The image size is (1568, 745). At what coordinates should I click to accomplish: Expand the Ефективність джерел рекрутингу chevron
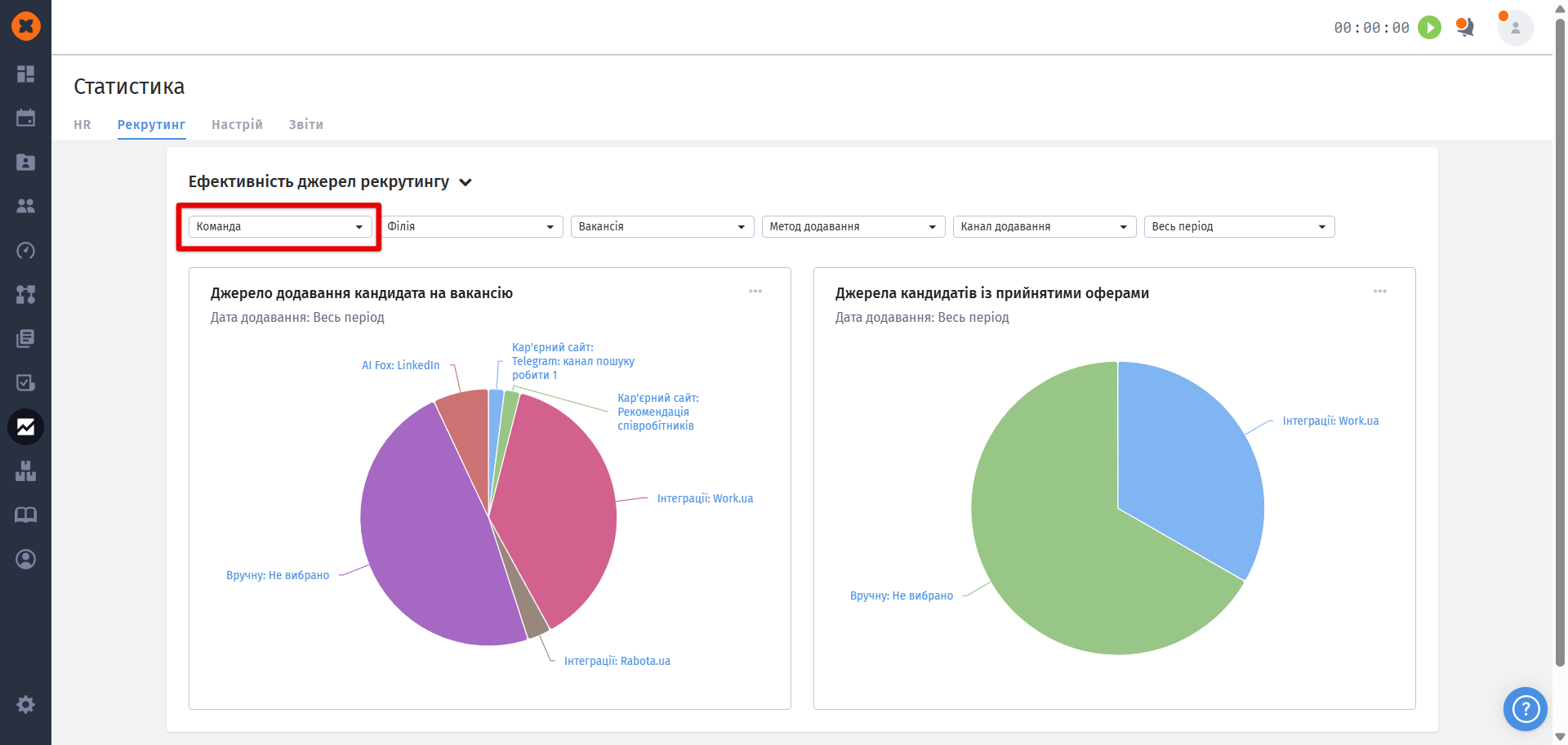click(465, 182)
